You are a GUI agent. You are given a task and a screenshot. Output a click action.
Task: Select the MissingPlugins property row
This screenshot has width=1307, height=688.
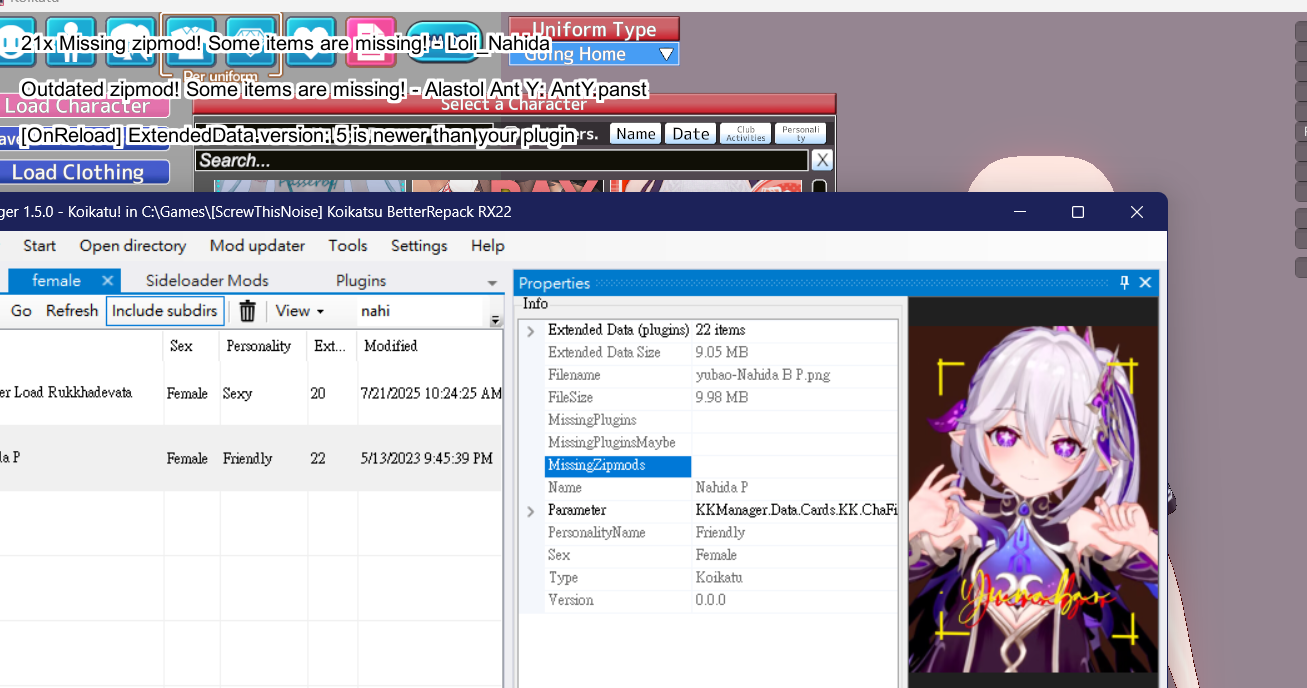(x=721, y=420)
